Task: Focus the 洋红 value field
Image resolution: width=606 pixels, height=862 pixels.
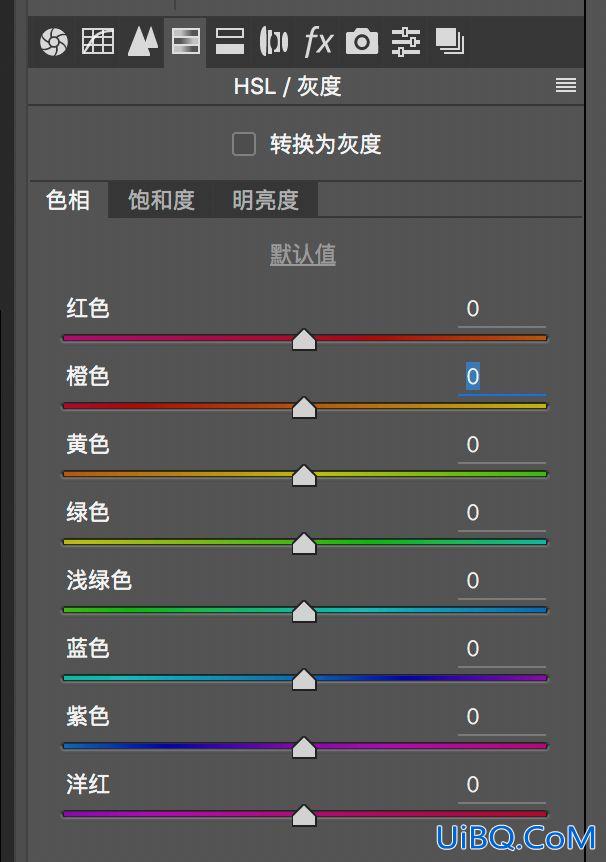Action: tap(502, 785)
